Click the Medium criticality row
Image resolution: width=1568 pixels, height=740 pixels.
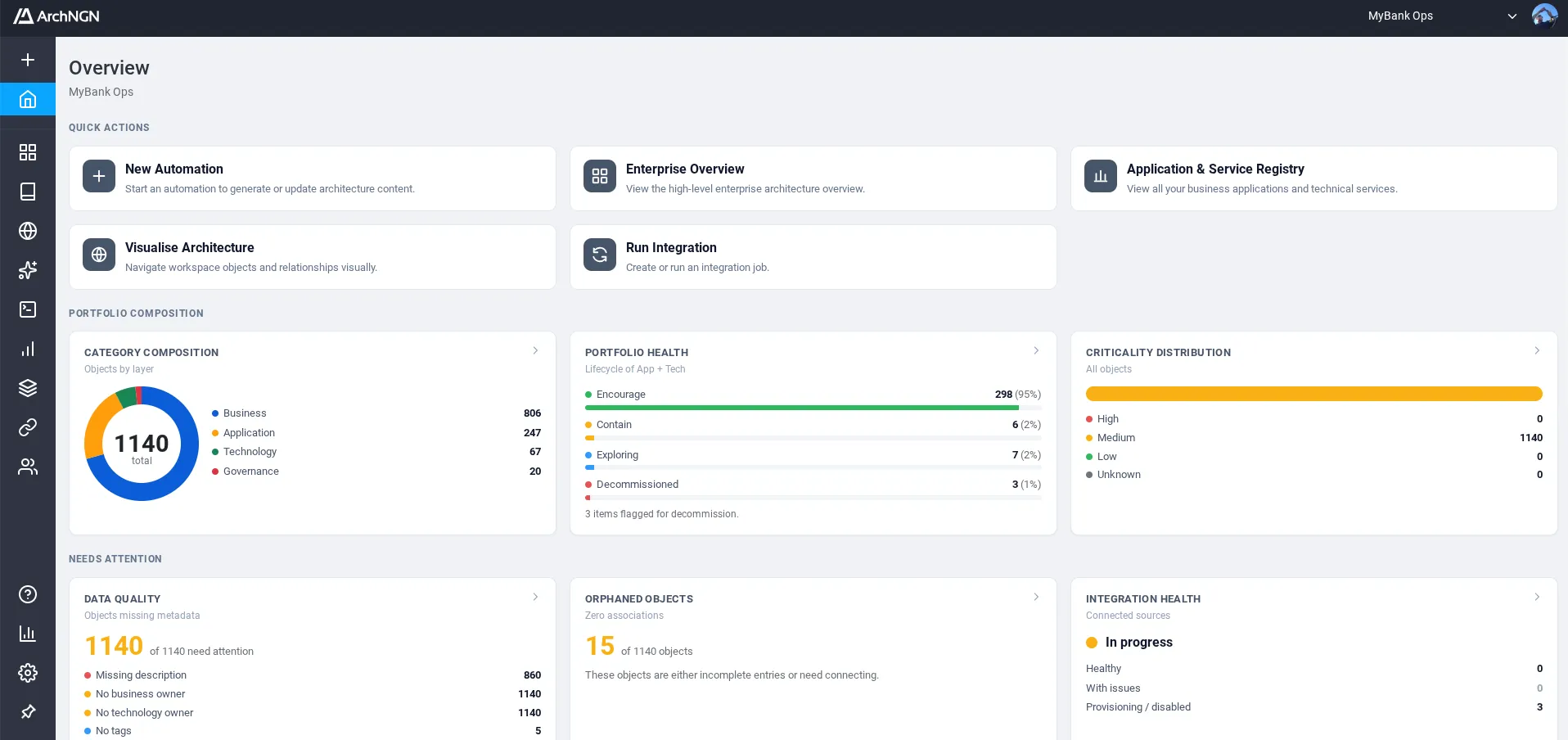(x=1314, y=438)
